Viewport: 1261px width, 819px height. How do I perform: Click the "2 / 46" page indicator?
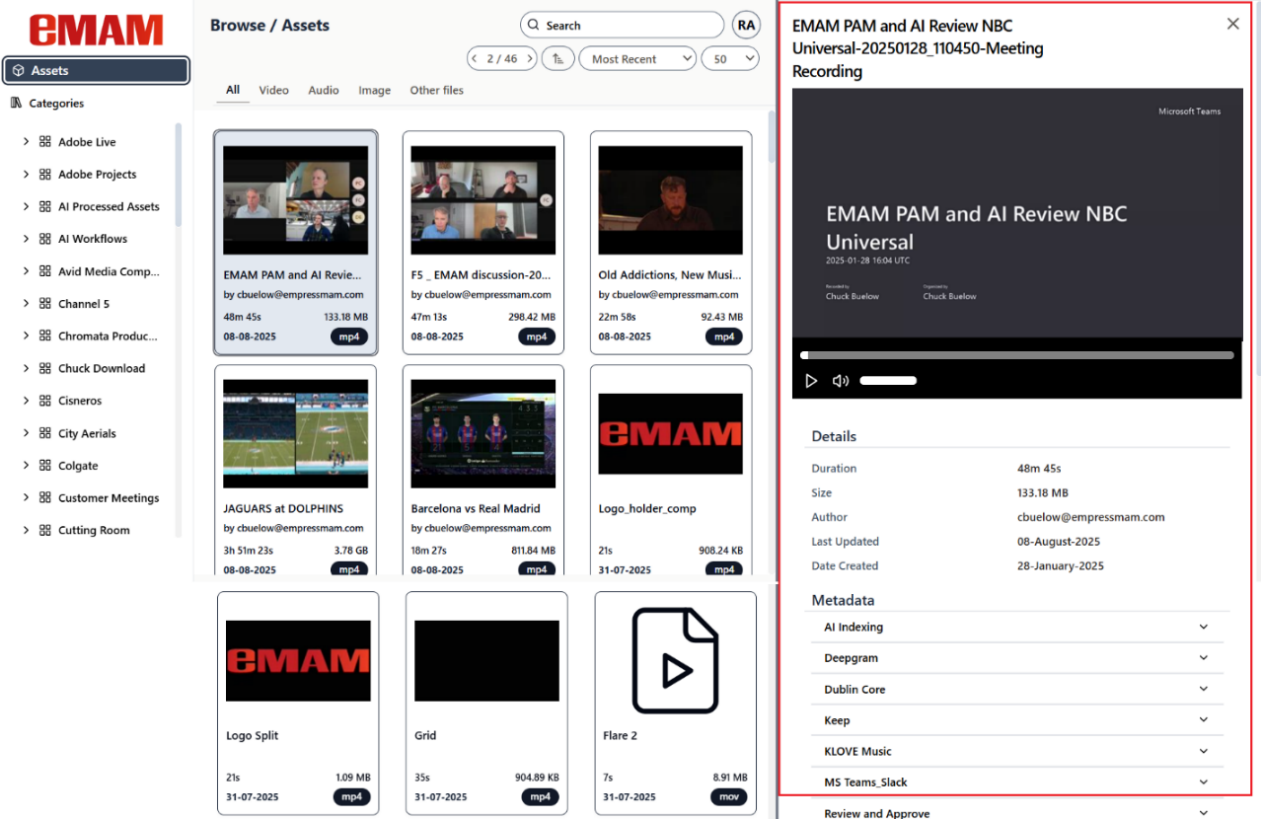(502, 59)
